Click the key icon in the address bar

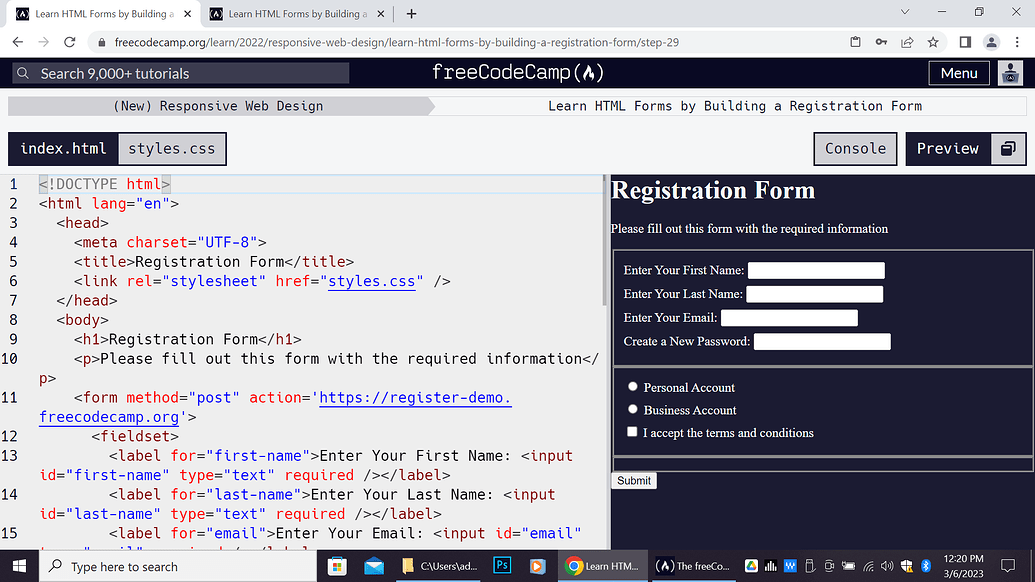881,42
